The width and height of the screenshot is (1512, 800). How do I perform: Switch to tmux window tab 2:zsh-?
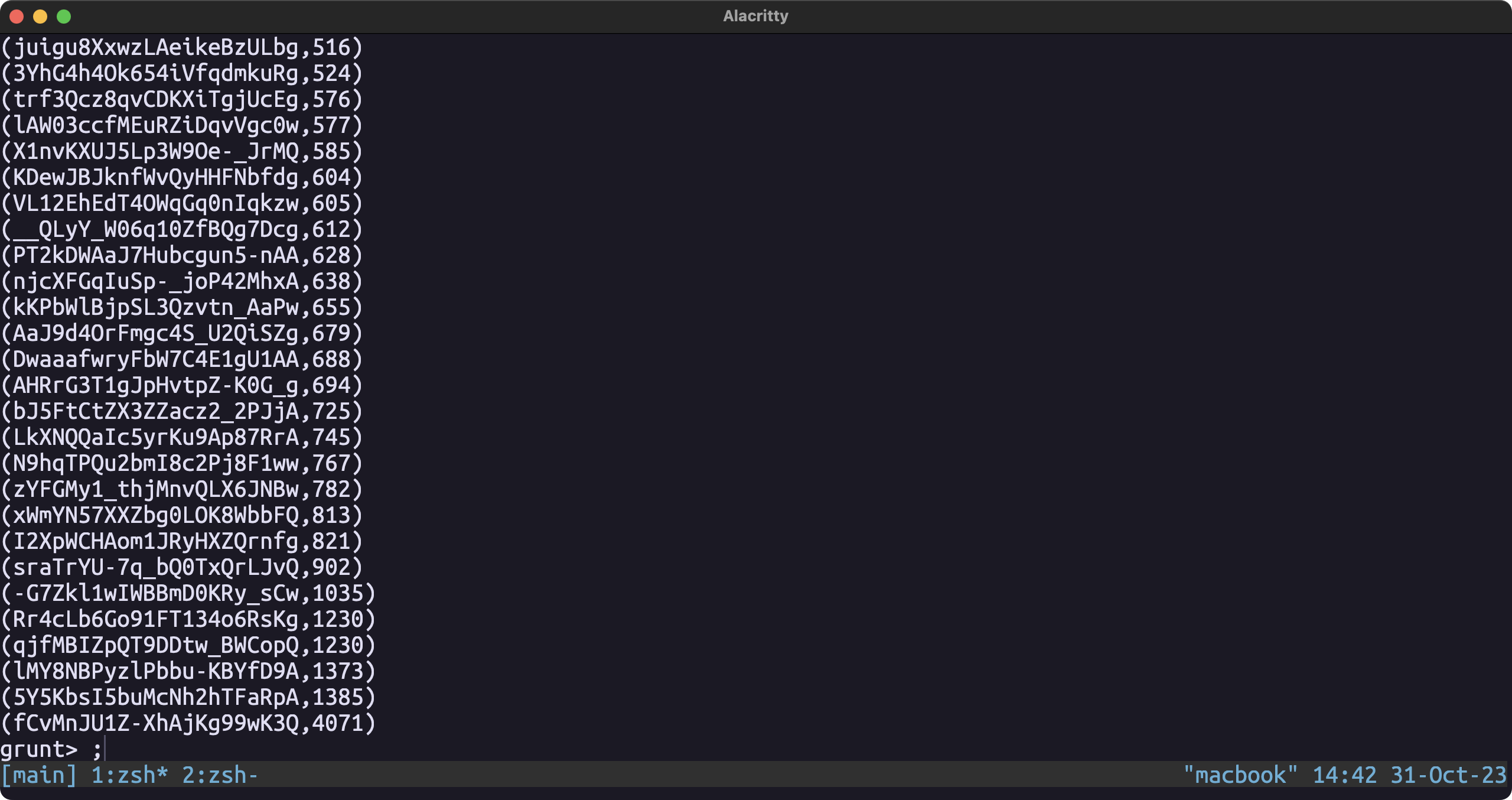pyautogui.click(x=220, y=775)
